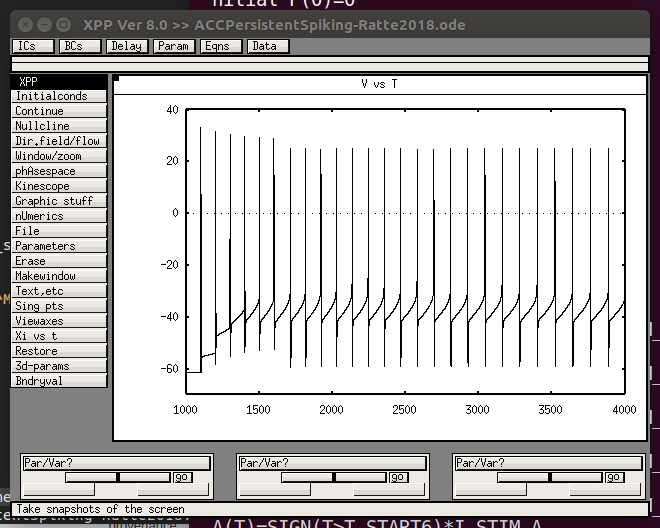Open Text,etc menu entry
This screenshot has height=528, width=660.
point(59,291)
